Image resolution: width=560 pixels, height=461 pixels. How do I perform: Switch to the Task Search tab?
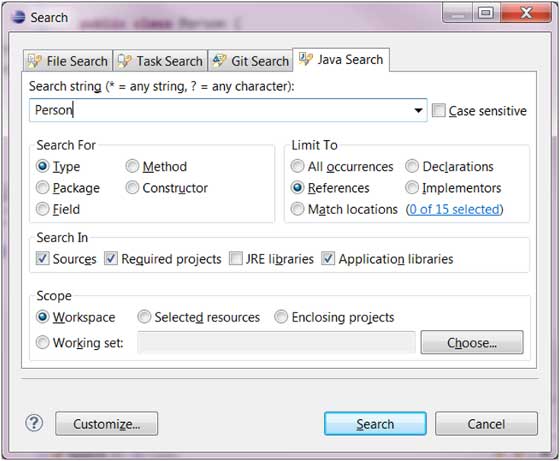(160, 61)
